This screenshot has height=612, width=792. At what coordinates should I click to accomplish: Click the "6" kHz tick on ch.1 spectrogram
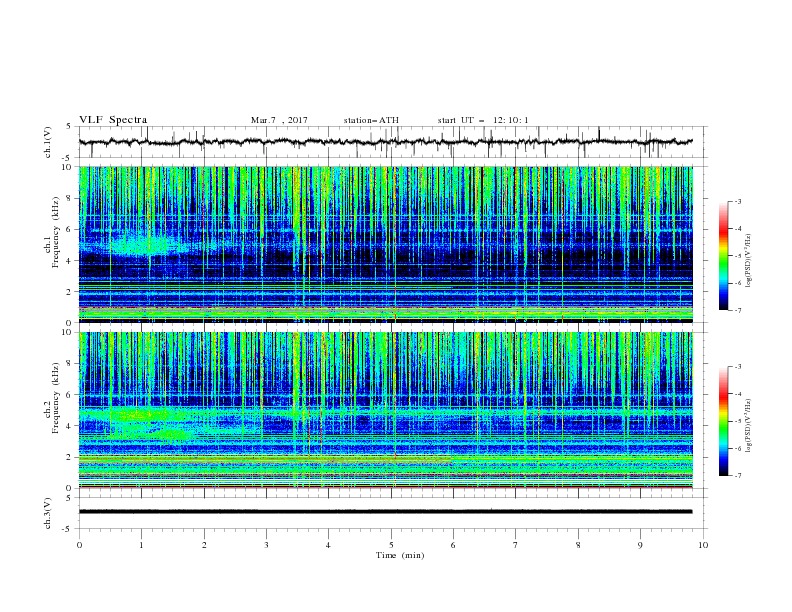pyautogui.click(x=71, y=229)
